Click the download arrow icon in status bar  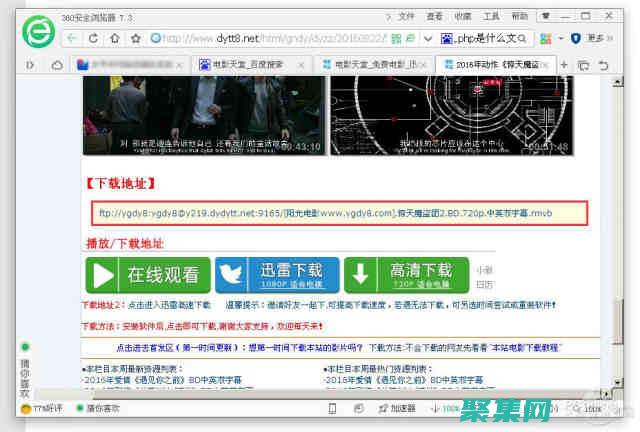(436, 408)
